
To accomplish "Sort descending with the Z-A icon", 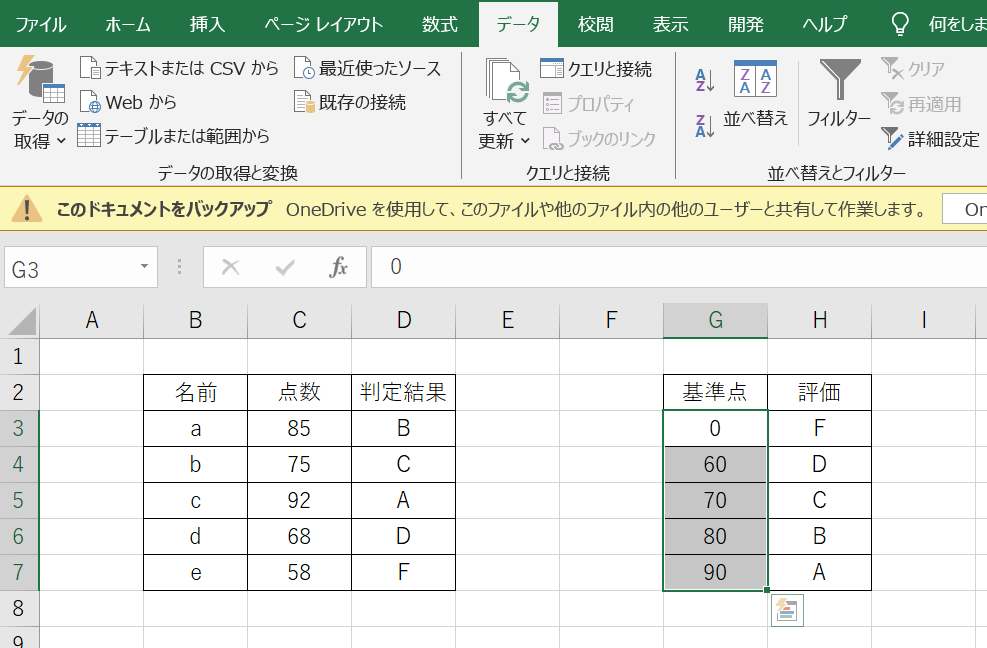I will 704,126.
